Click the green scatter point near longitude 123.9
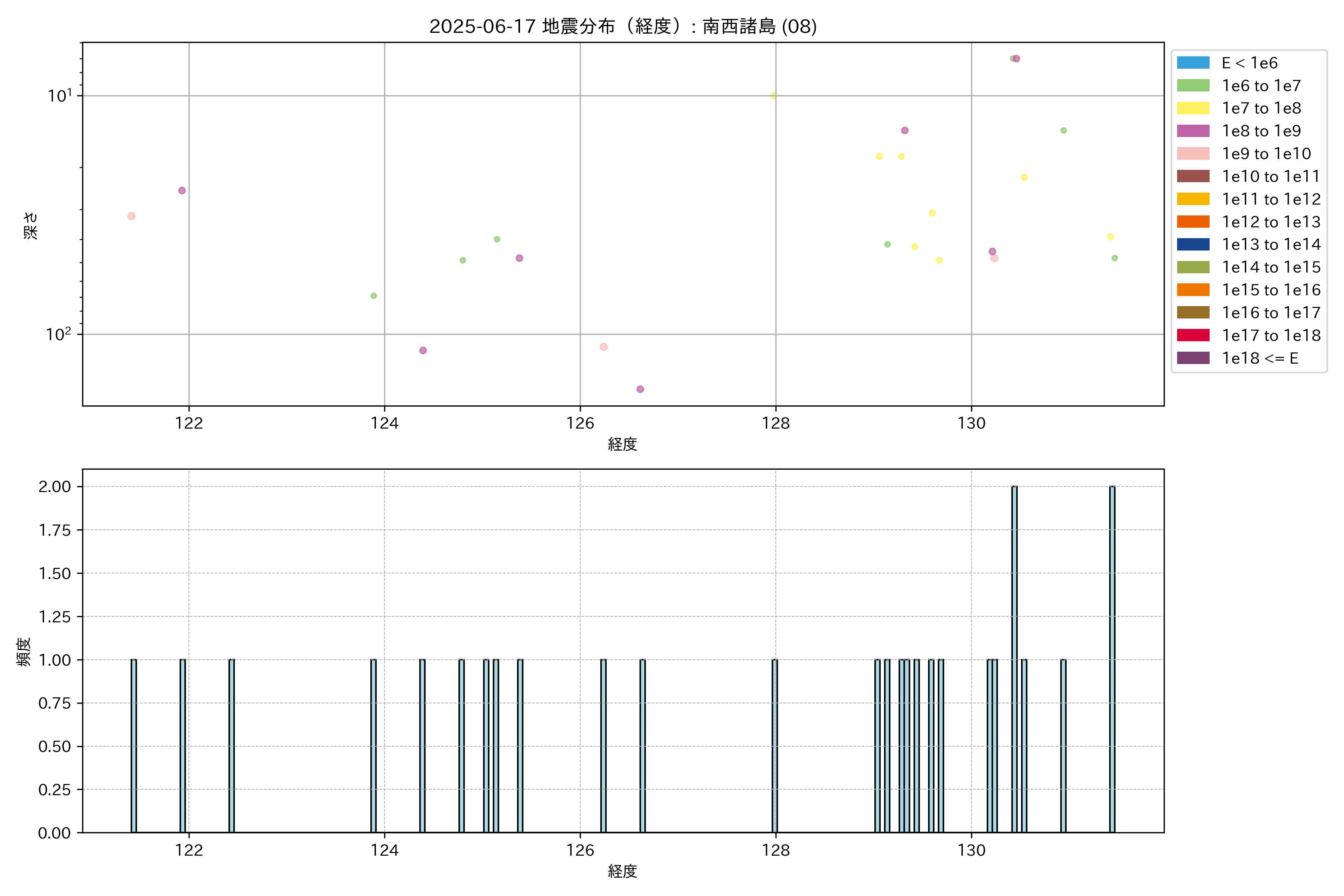 click(373, 296)
